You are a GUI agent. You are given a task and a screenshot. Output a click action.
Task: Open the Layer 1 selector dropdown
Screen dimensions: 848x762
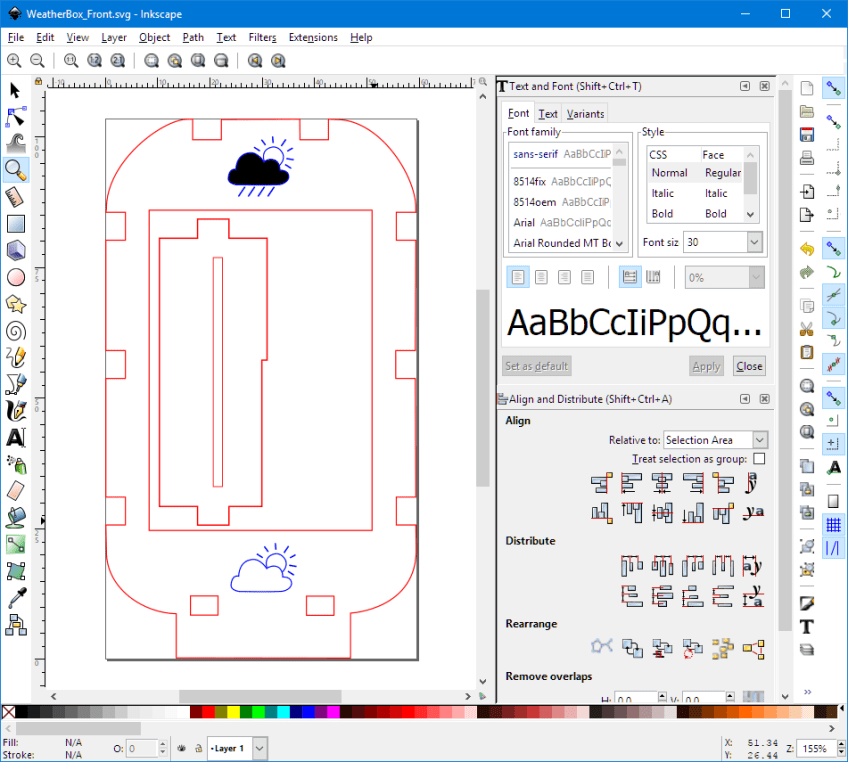[x=260, y=748]
